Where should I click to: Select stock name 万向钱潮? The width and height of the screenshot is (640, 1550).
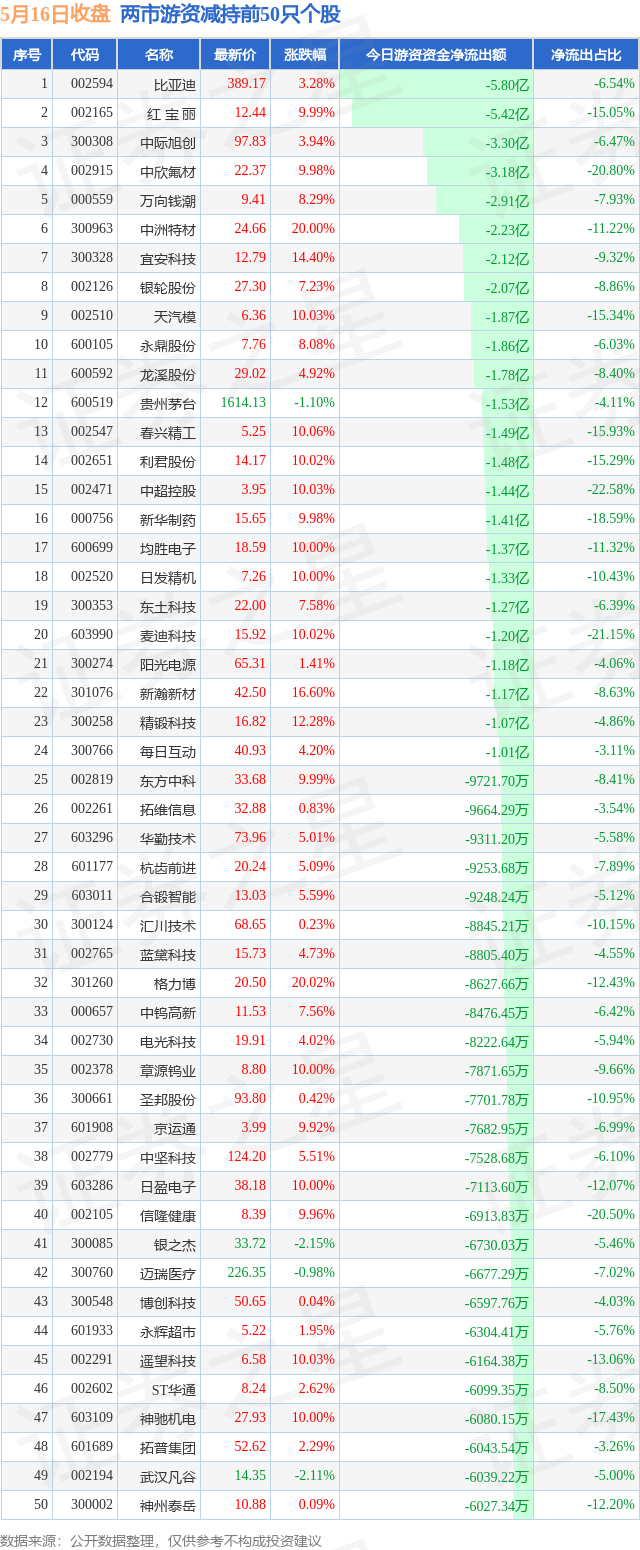tap(168, 200)
